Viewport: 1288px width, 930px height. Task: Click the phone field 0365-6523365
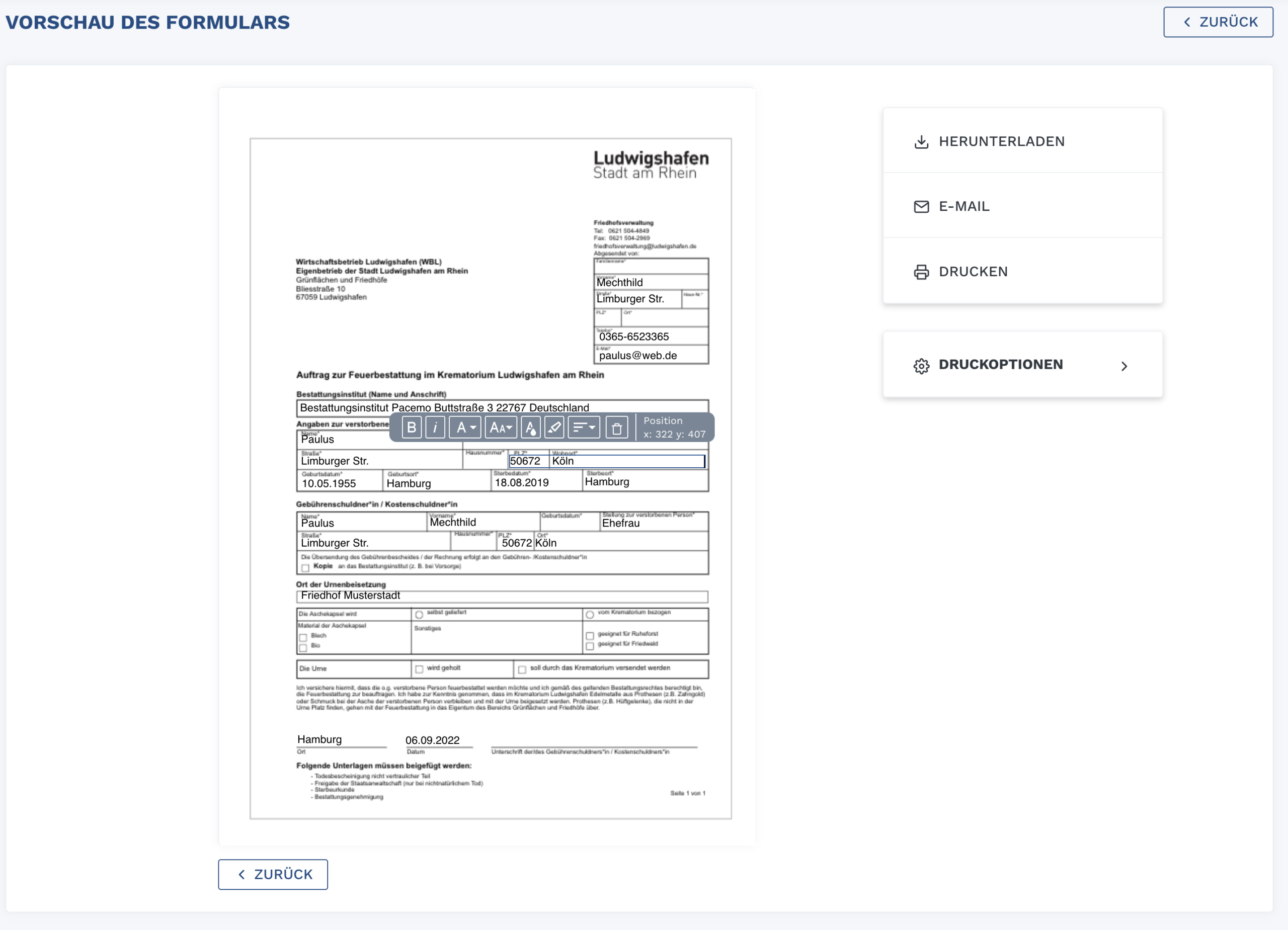(x=651, y=336)
